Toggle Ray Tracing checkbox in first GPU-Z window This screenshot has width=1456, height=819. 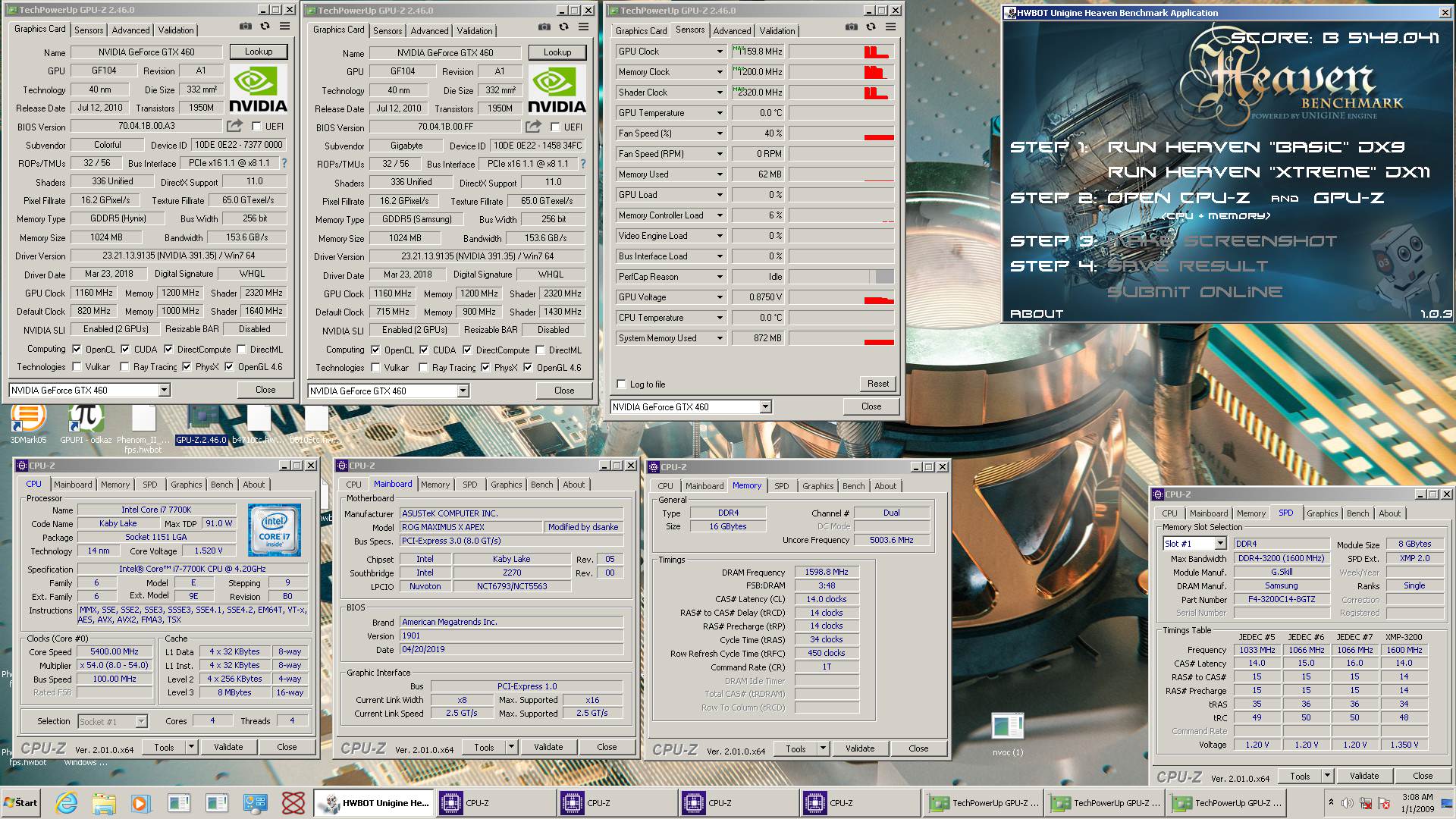pyautogui.click(x=124, y=367)
